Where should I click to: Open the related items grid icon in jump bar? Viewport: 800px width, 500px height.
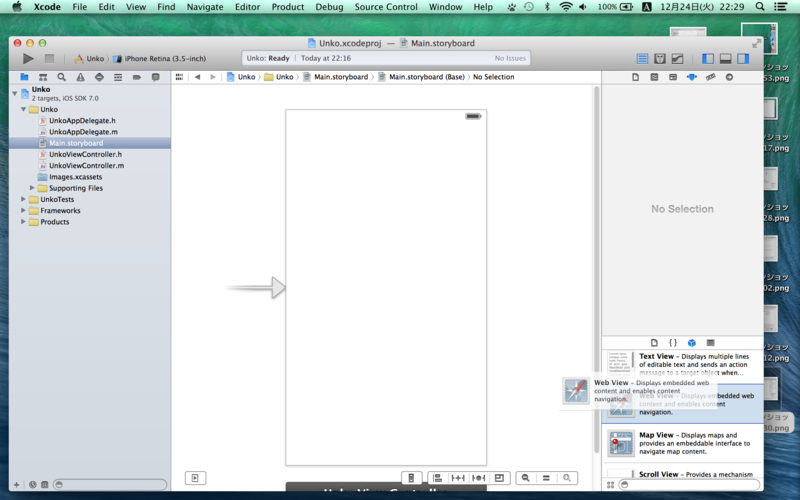179,77
